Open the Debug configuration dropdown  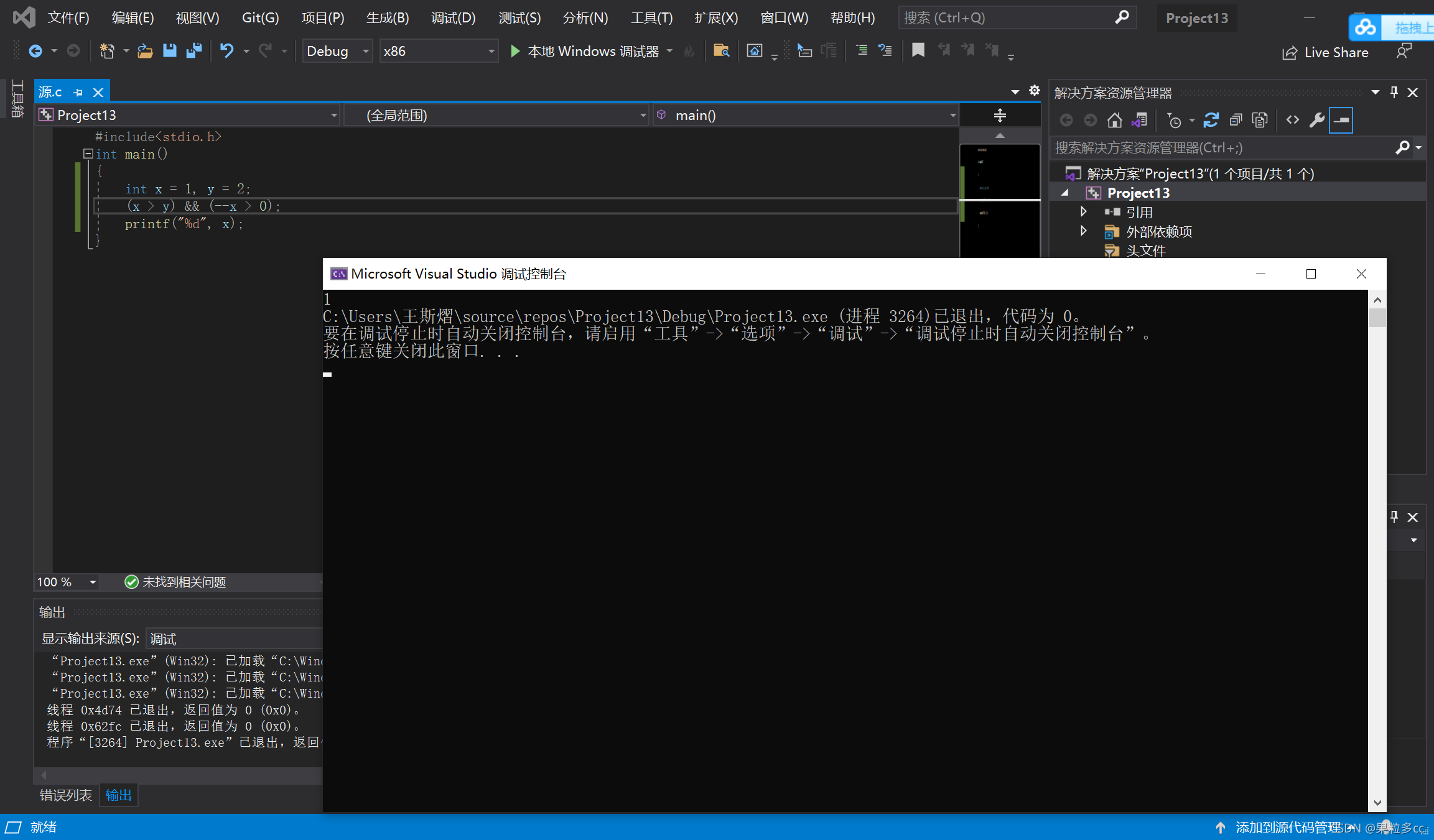338,51
